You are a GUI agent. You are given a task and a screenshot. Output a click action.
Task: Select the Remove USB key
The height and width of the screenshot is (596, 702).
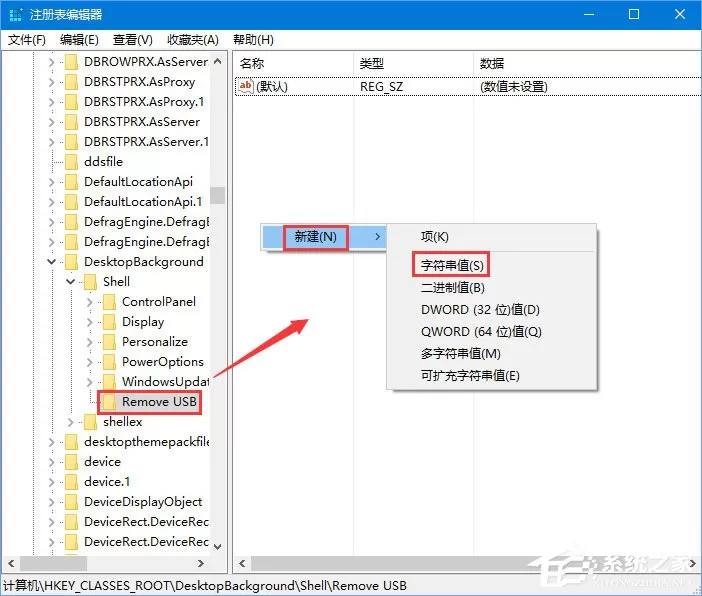(x=159, y=402)
